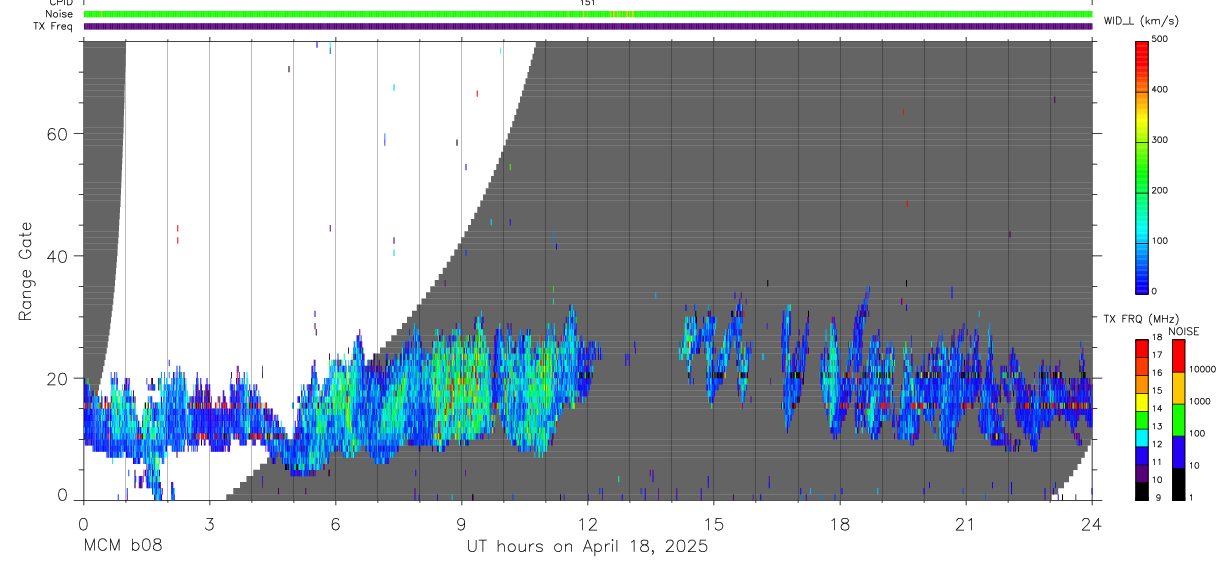The width and height of the screenshot is (1228, 567).
Task: Click the '9' label in TX FRQ legend
Action: pos(1158,498)
